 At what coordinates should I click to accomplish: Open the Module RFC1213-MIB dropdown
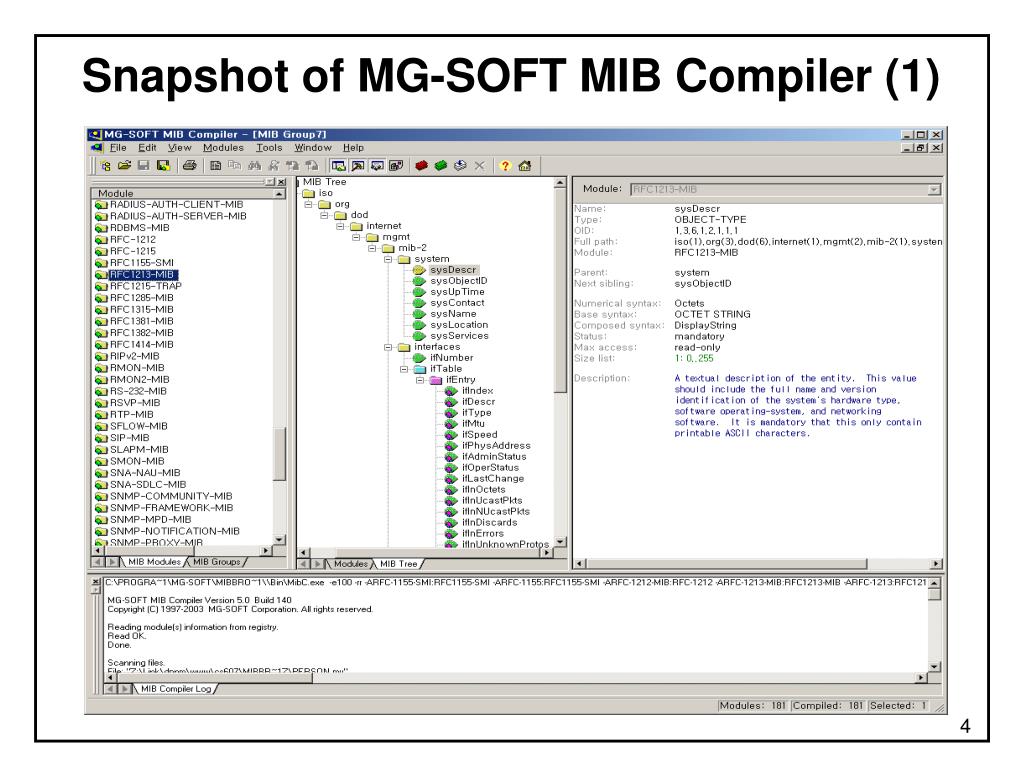tap(935, 189)
